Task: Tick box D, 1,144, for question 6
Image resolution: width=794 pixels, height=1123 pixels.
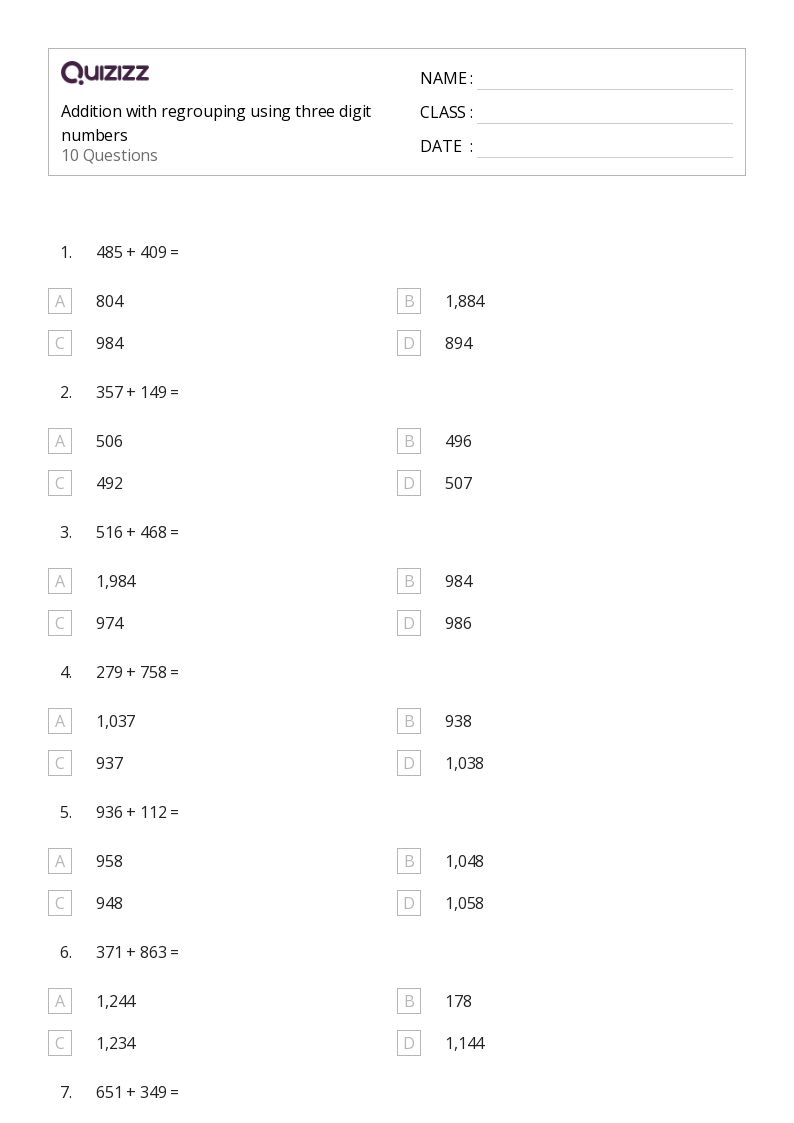Action: click(409, 1043)
